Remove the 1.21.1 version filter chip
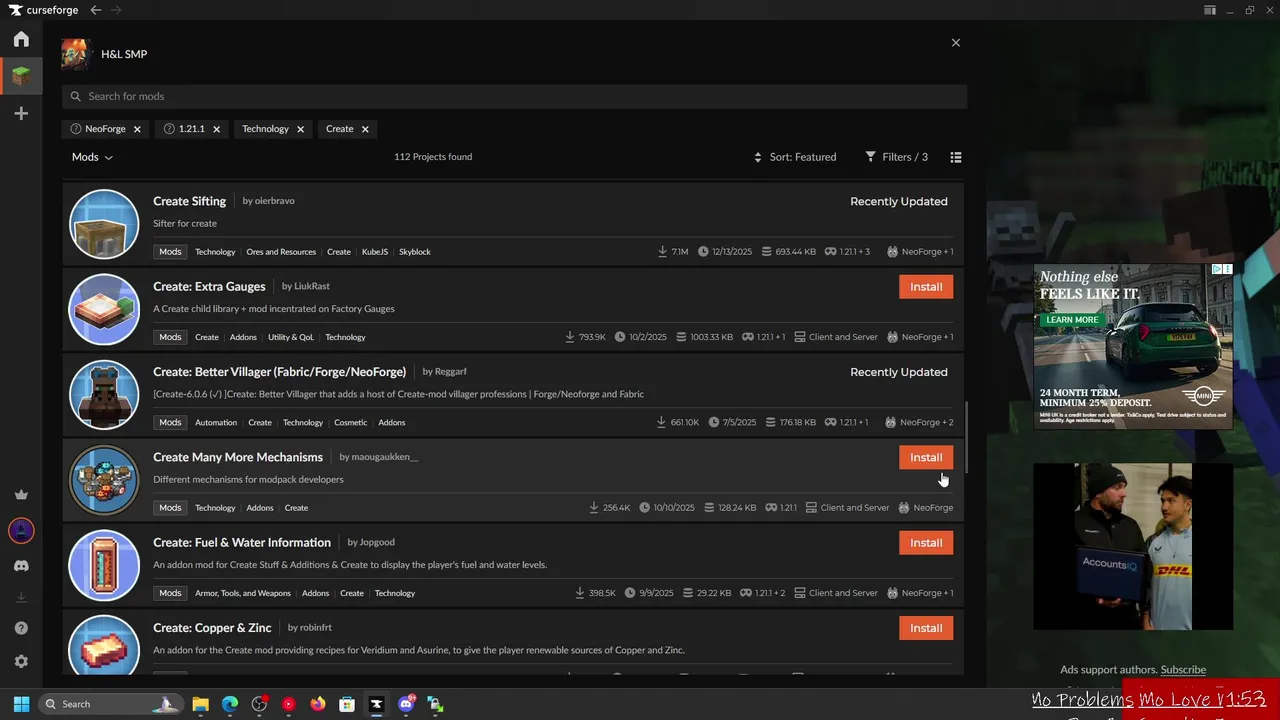This screenshot has width=1280, height=720. point(216,129)
